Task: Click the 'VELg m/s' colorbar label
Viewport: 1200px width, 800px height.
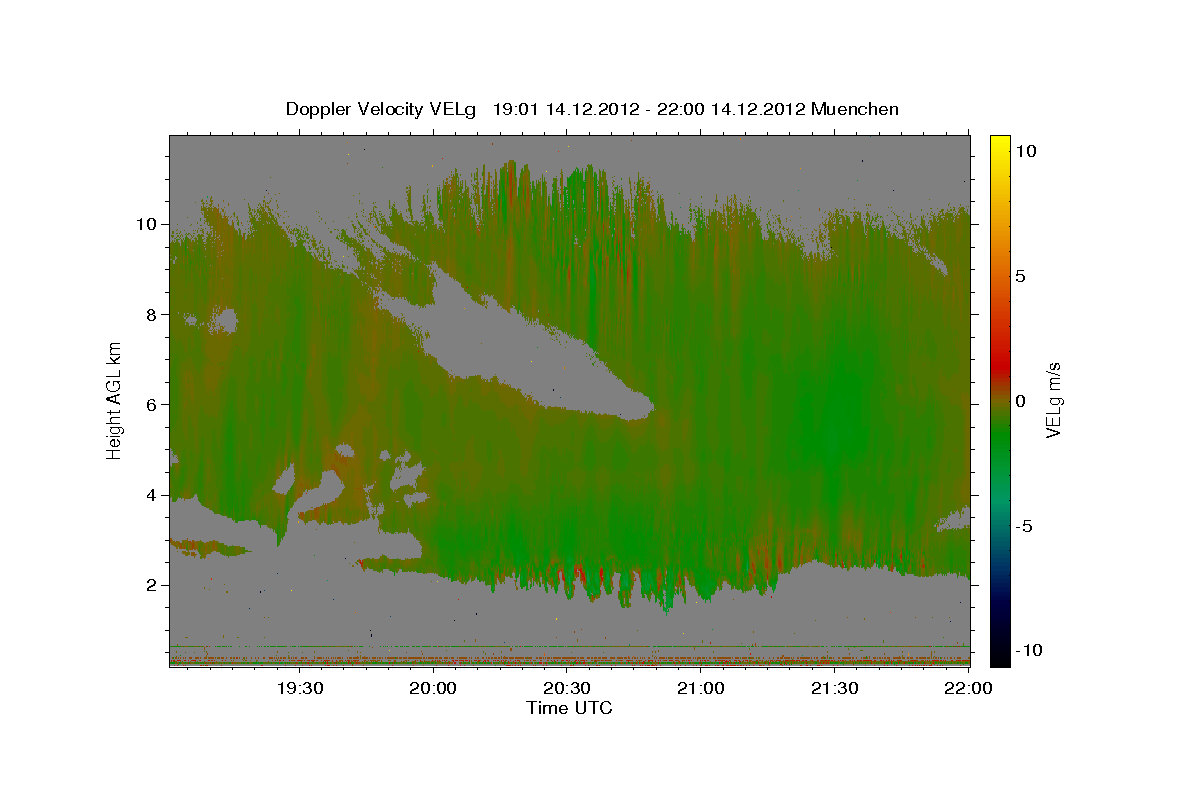Action: pyautogui.click(x=1053, y=400)
